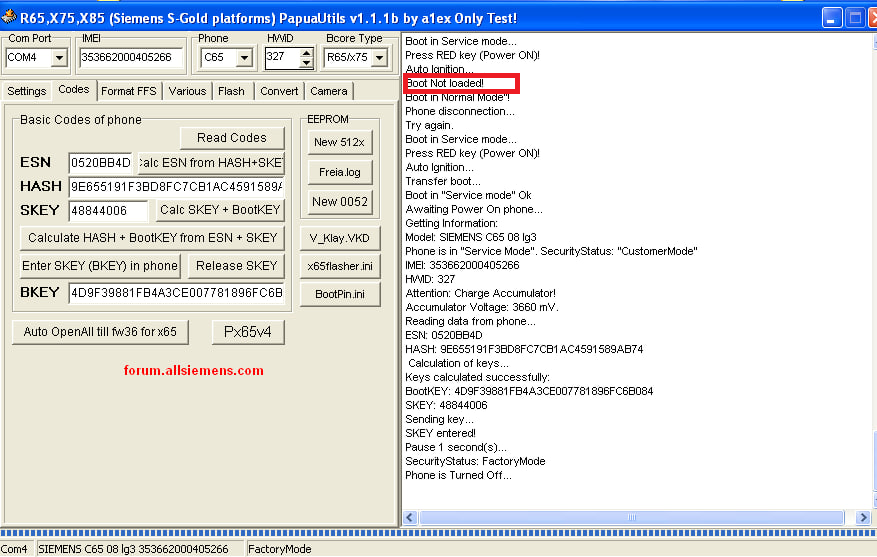877x557 pixels.
Task: Decrease the HWID value with down arrow
Action: coord(306,63)
